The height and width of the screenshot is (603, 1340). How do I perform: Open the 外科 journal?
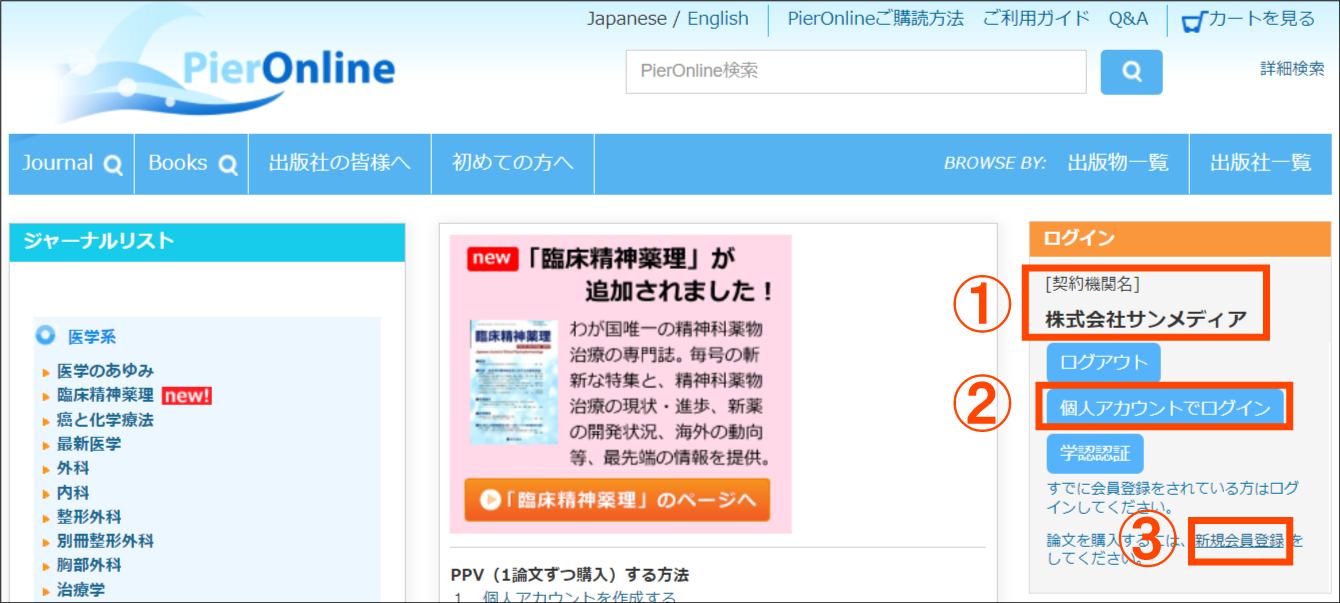coord(73,468)
